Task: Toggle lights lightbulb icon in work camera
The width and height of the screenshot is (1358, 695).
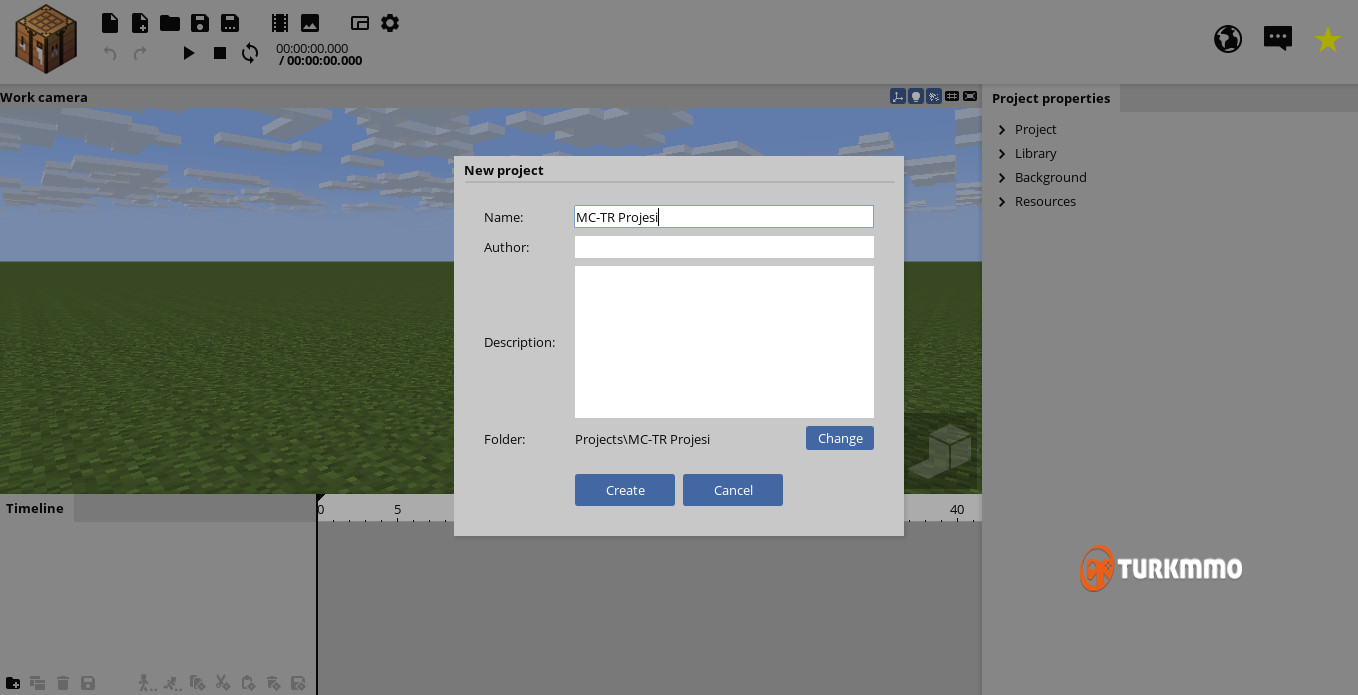Action: (916, 96)
